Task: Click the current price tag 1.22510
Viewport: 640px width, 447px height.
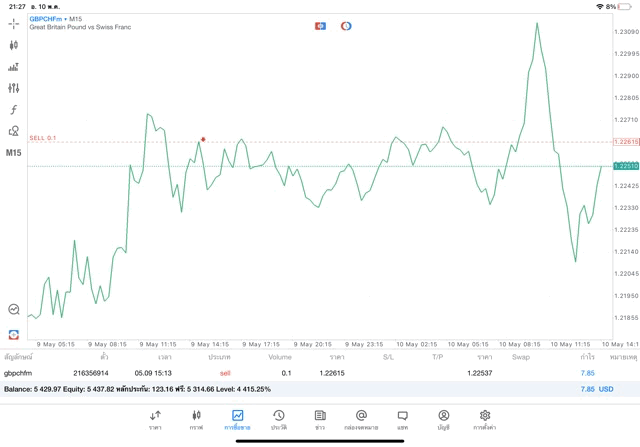Action: [626, 166]
